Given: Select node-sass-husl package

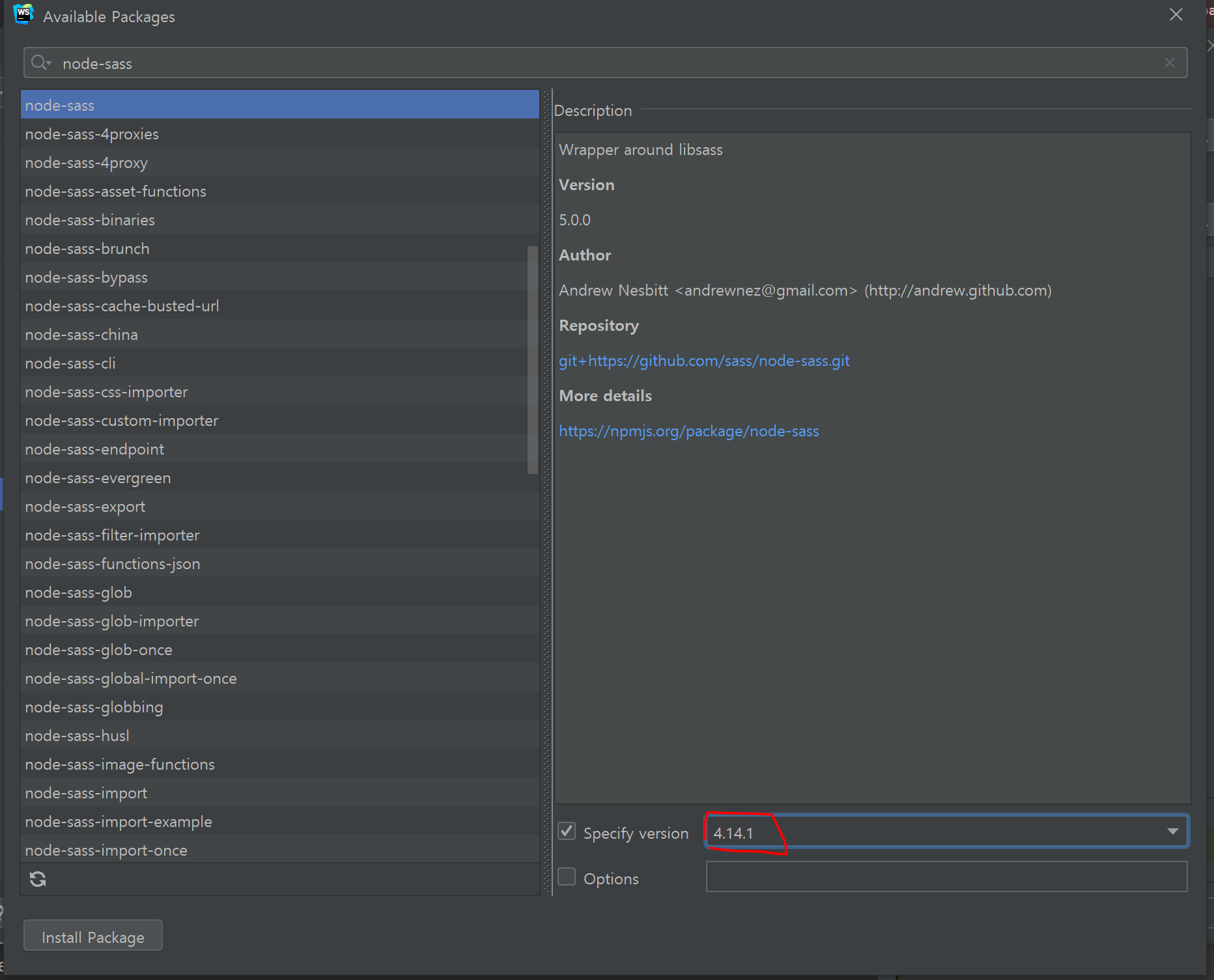Looking at the screenshot, I should pyautogui.click(x=280, y=735).
